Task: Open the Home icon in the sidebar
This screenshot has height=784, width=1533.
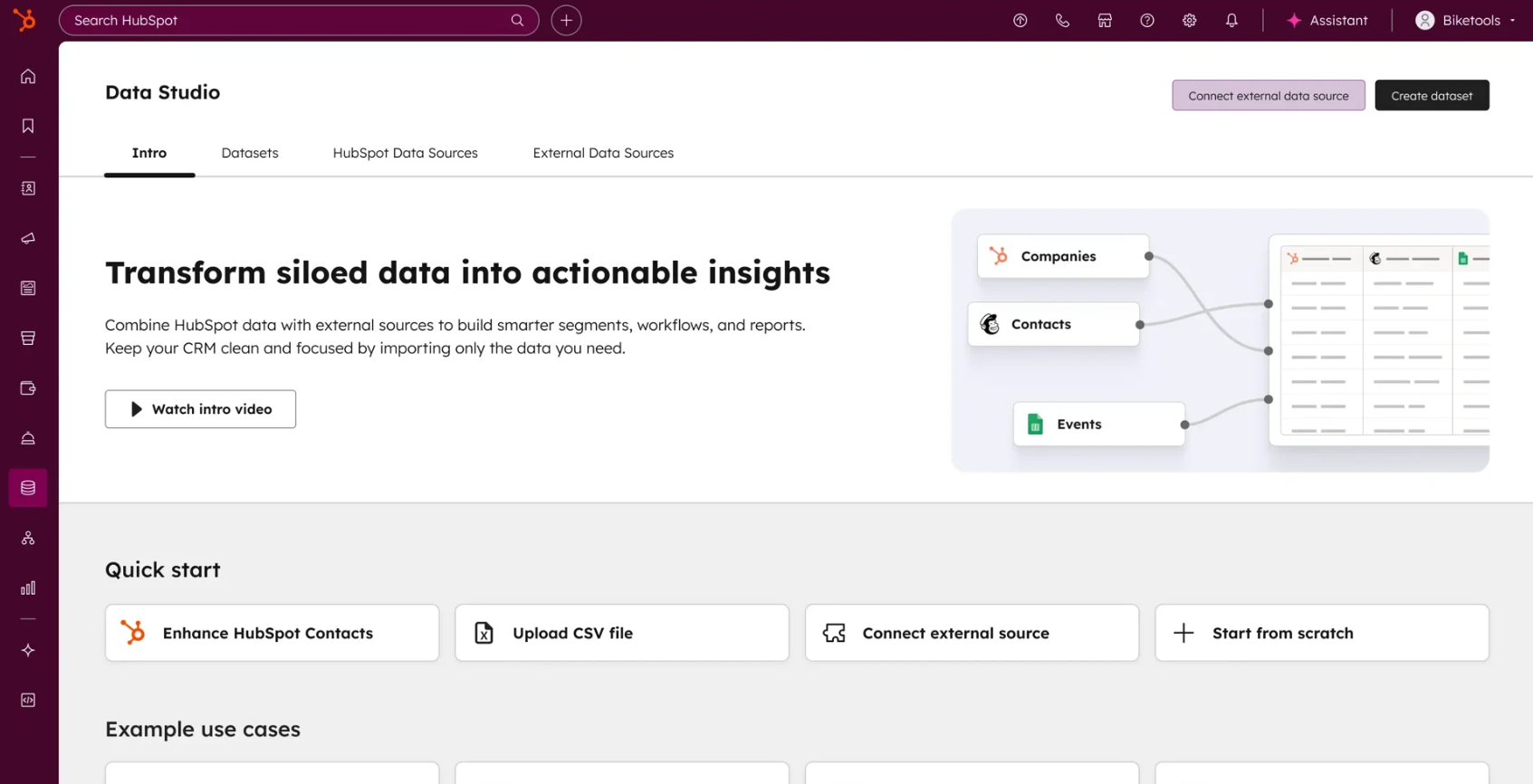Action: pyautogui.click(x=28, y=76)
